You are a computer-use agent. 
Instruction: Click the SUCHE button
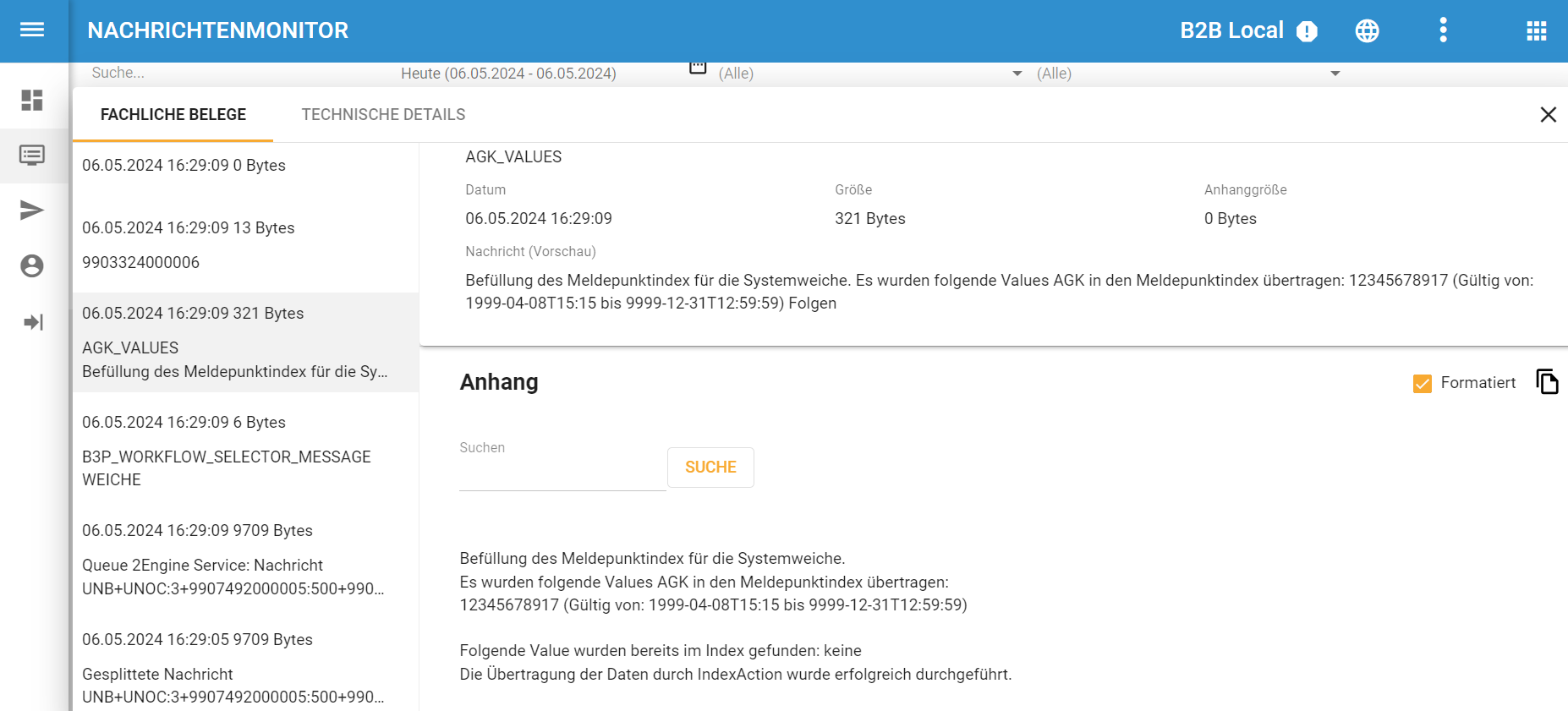[x=710, y=468]
